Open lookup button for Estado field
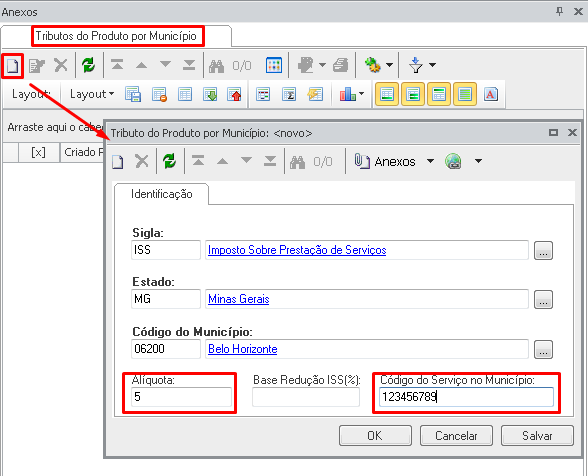The height and width of the screenshot is (476, 588). tap(543, 299)
